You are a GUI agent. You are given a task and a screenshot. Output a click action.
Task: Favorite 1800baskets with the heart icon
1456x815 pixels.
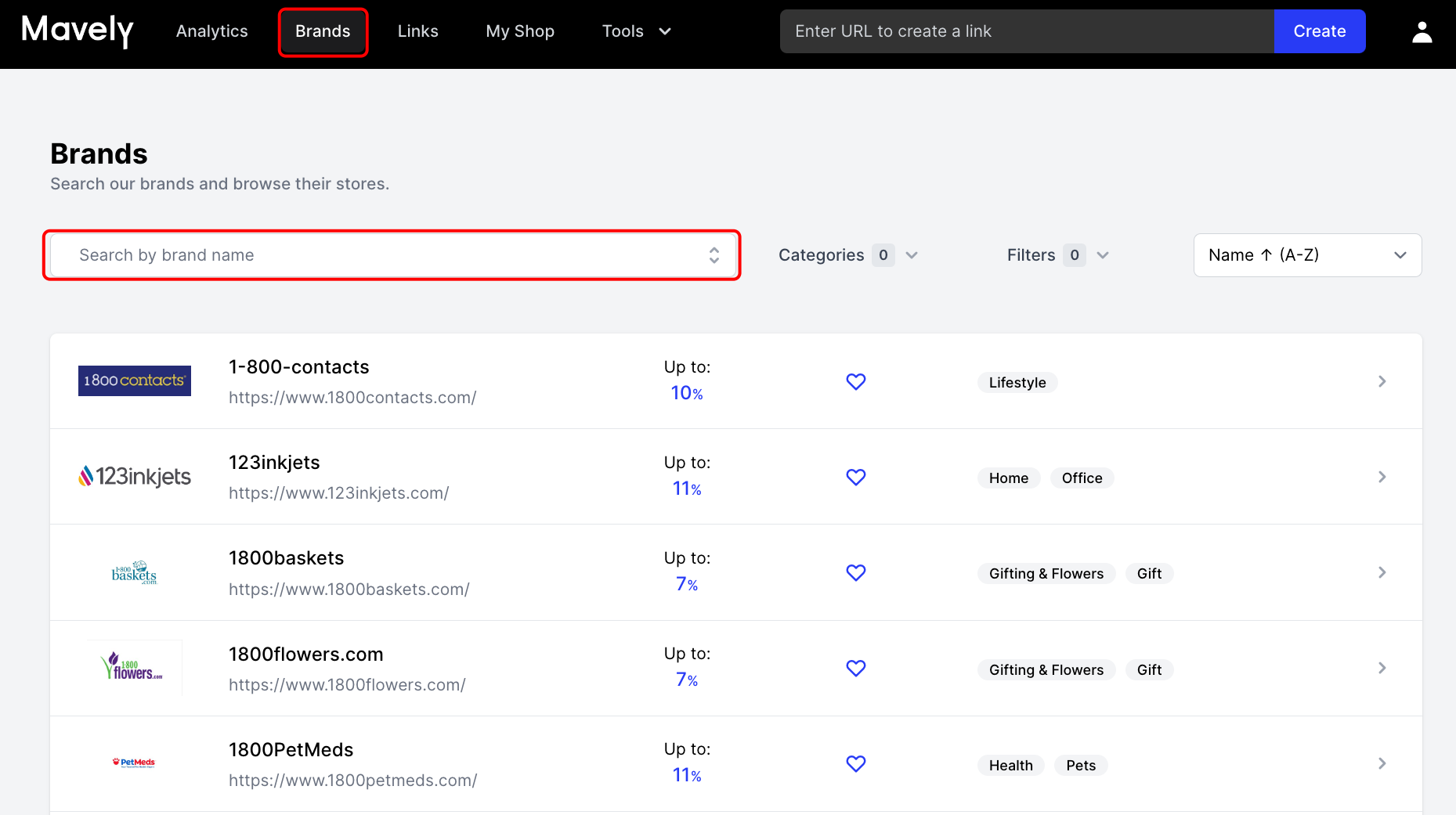tap(856, 572)
